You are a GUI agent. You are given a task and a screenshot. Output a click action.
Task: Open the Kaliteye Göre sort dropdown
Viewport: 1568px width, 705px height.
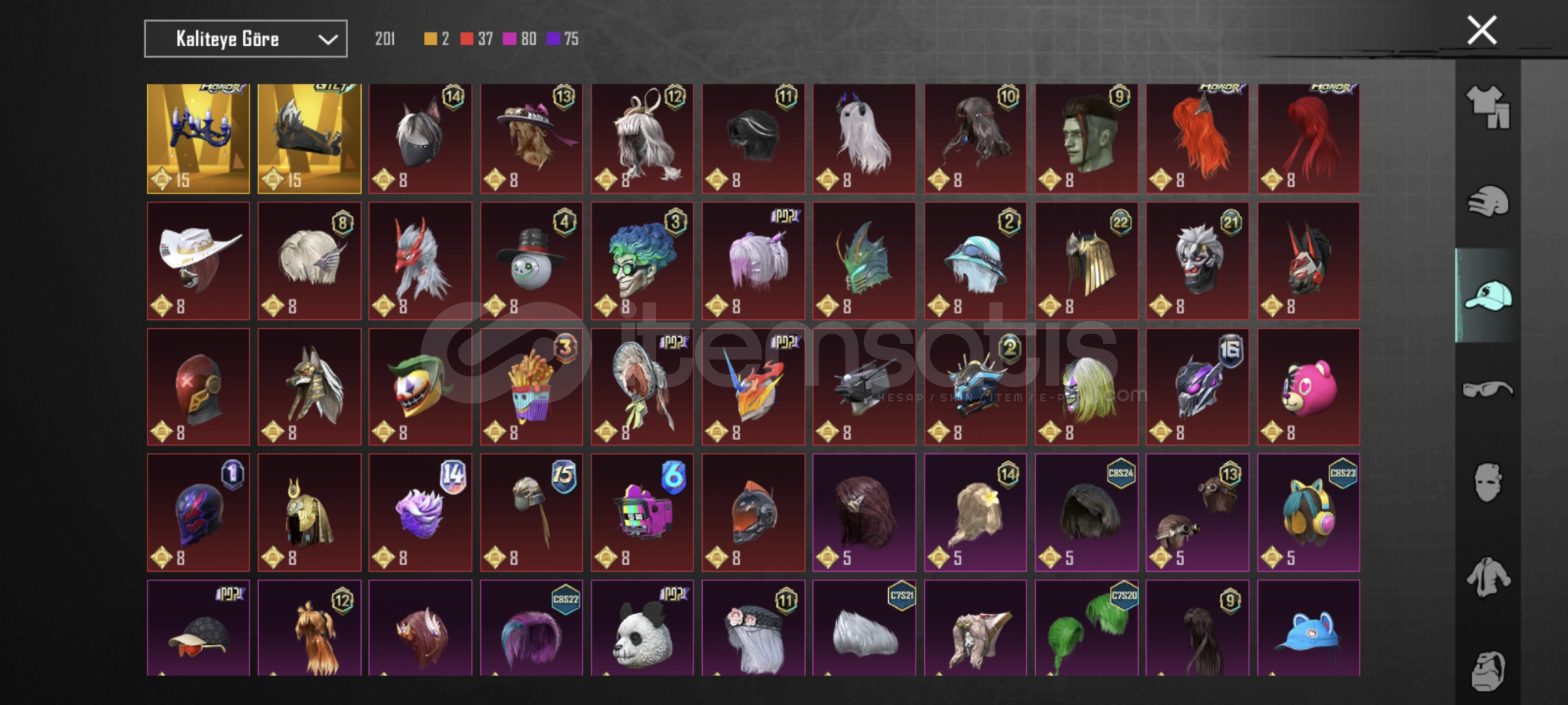246,39
